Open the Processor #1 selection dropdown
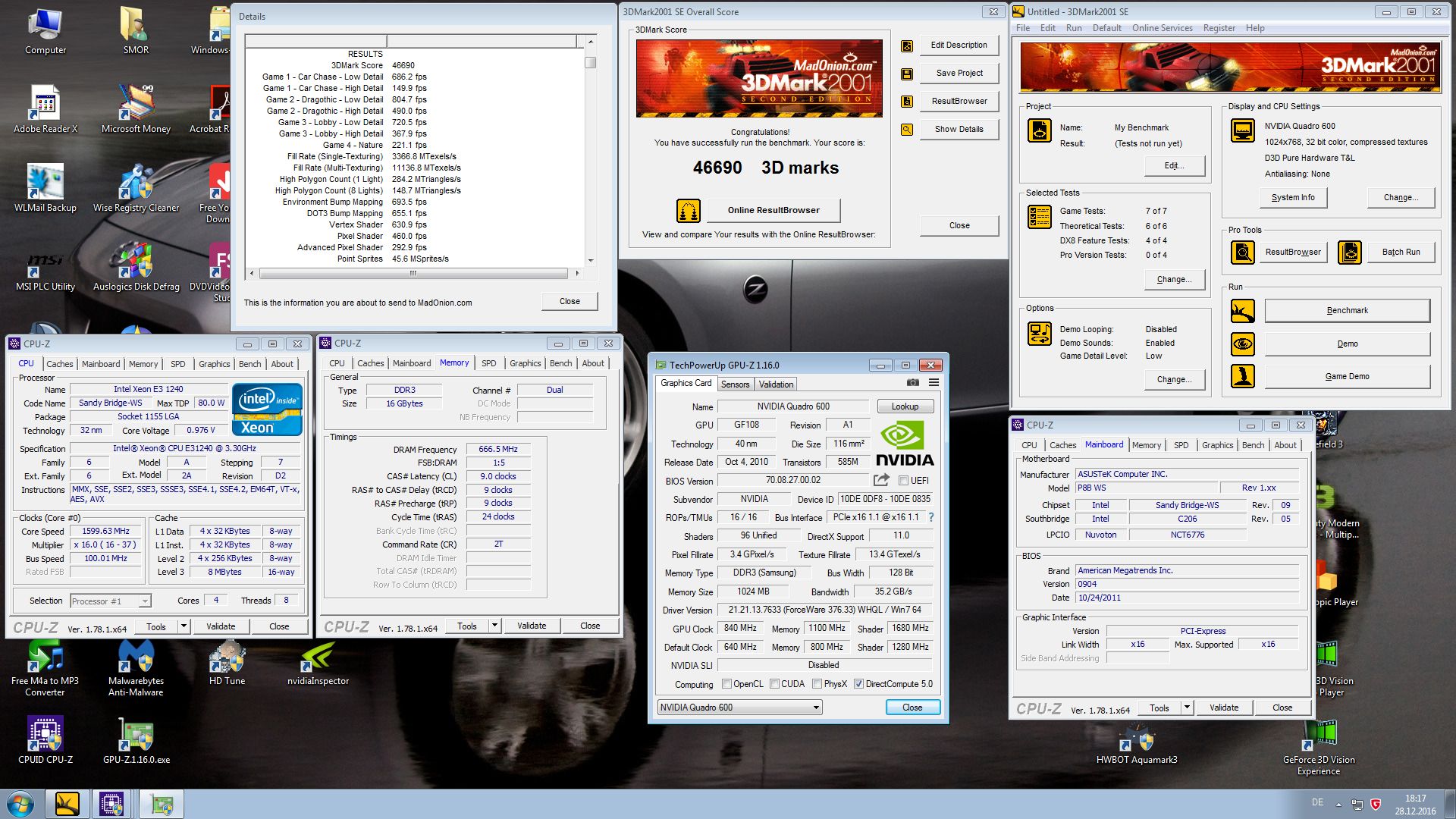The height and width of the screenshot is (819, 1456). coord(111,601)
